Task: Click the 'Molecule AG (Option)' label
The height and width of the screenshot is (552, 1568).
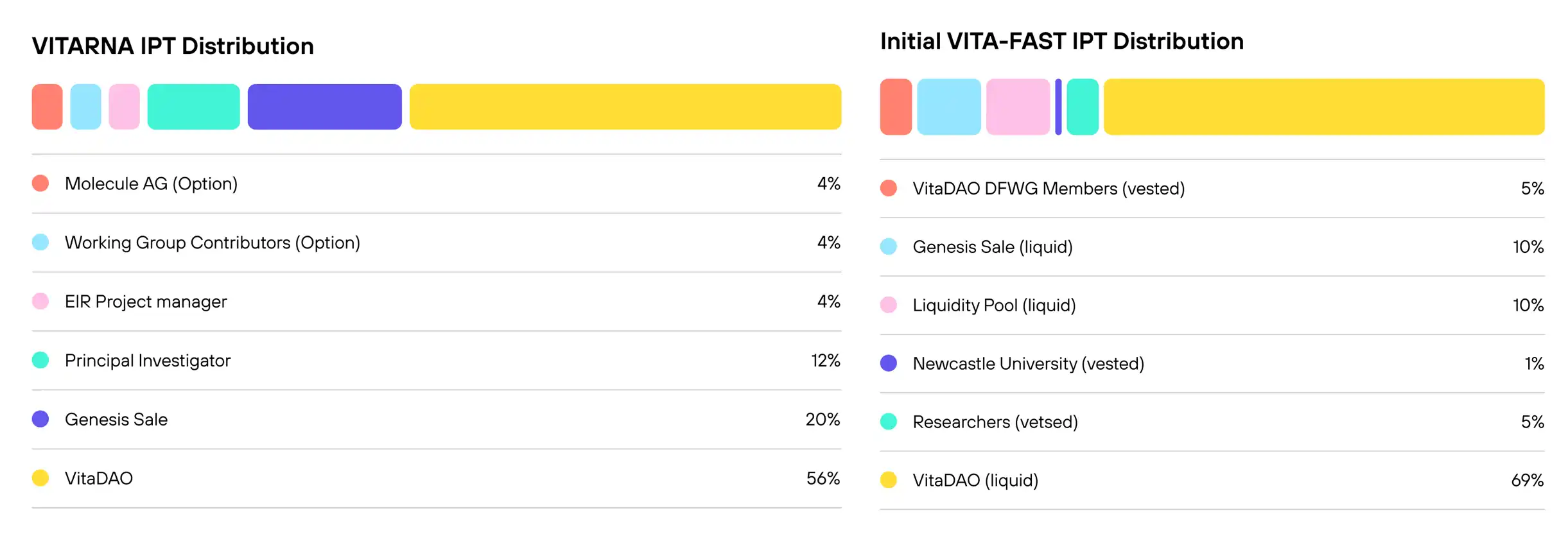Action: tap(151, 184)
